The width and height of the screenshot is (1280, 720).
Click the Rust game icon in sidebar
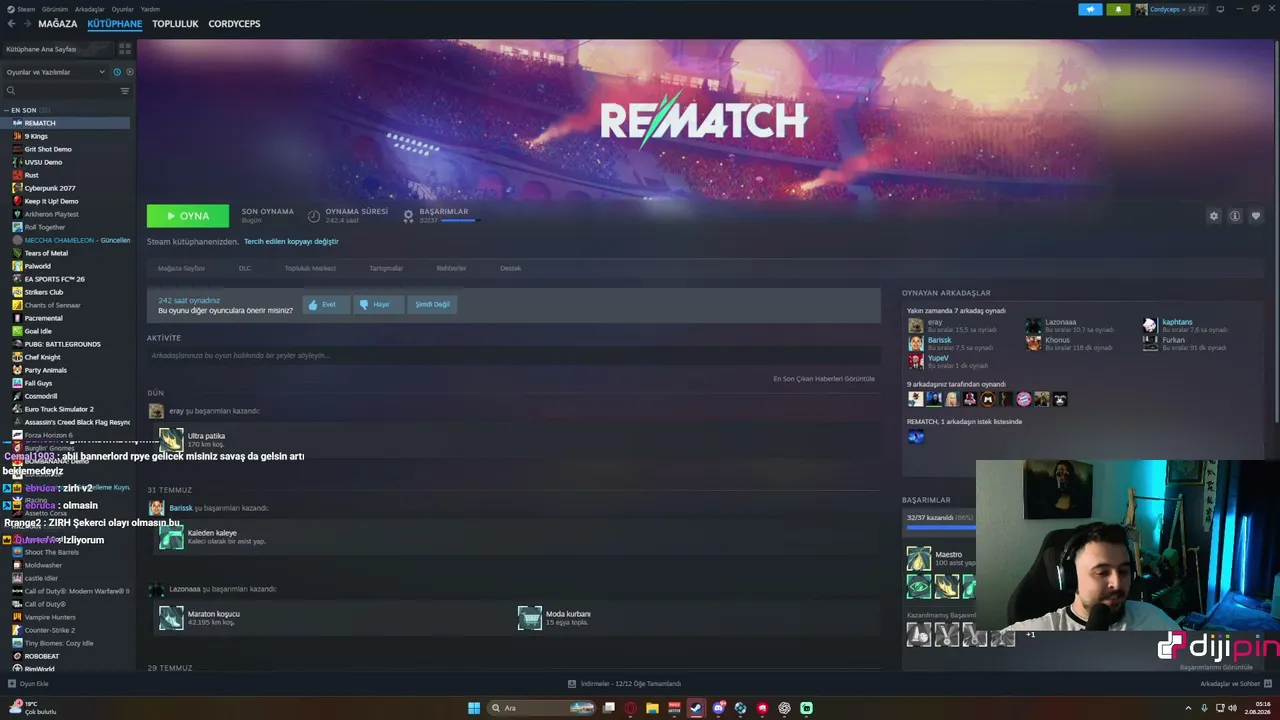coord(17,175)
